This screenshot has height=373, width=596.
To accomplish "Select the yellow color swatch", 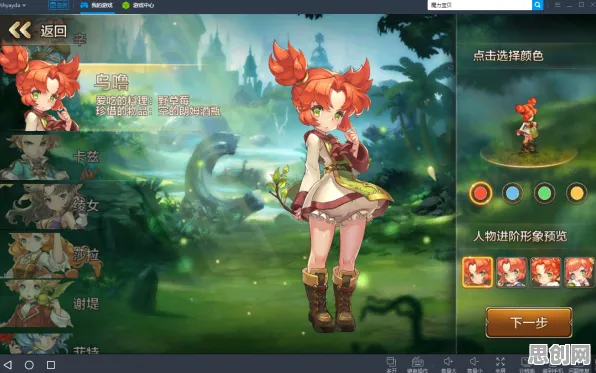I will click(576, 193).
